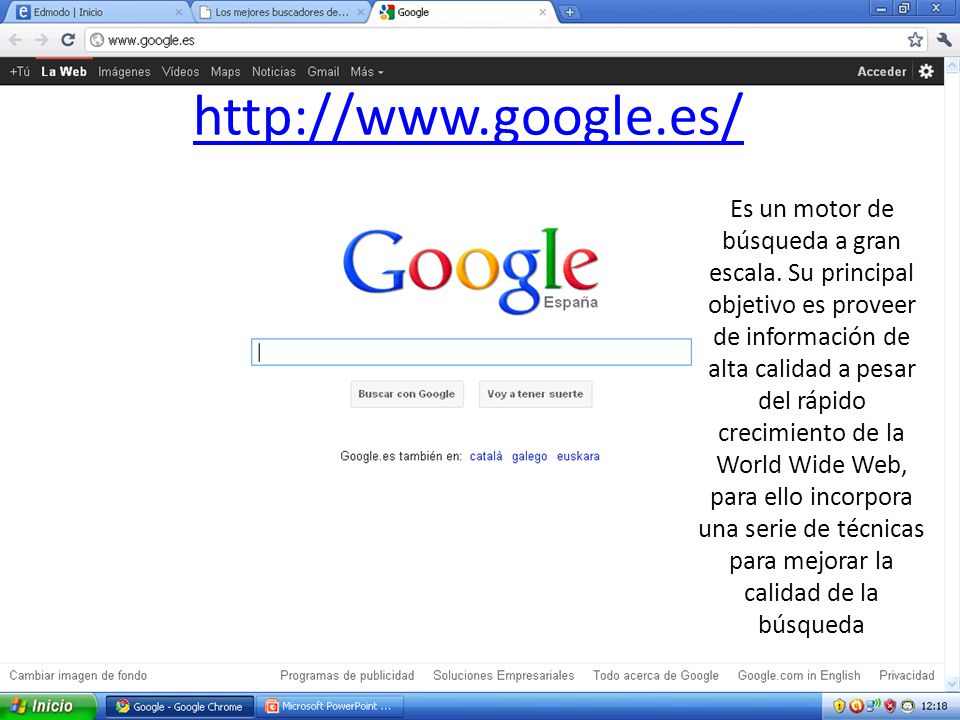Image resolution: width=960 pixels, height=720 pixels.
Task: Open Todo acerca de Google link
Action: click(656, 675)
